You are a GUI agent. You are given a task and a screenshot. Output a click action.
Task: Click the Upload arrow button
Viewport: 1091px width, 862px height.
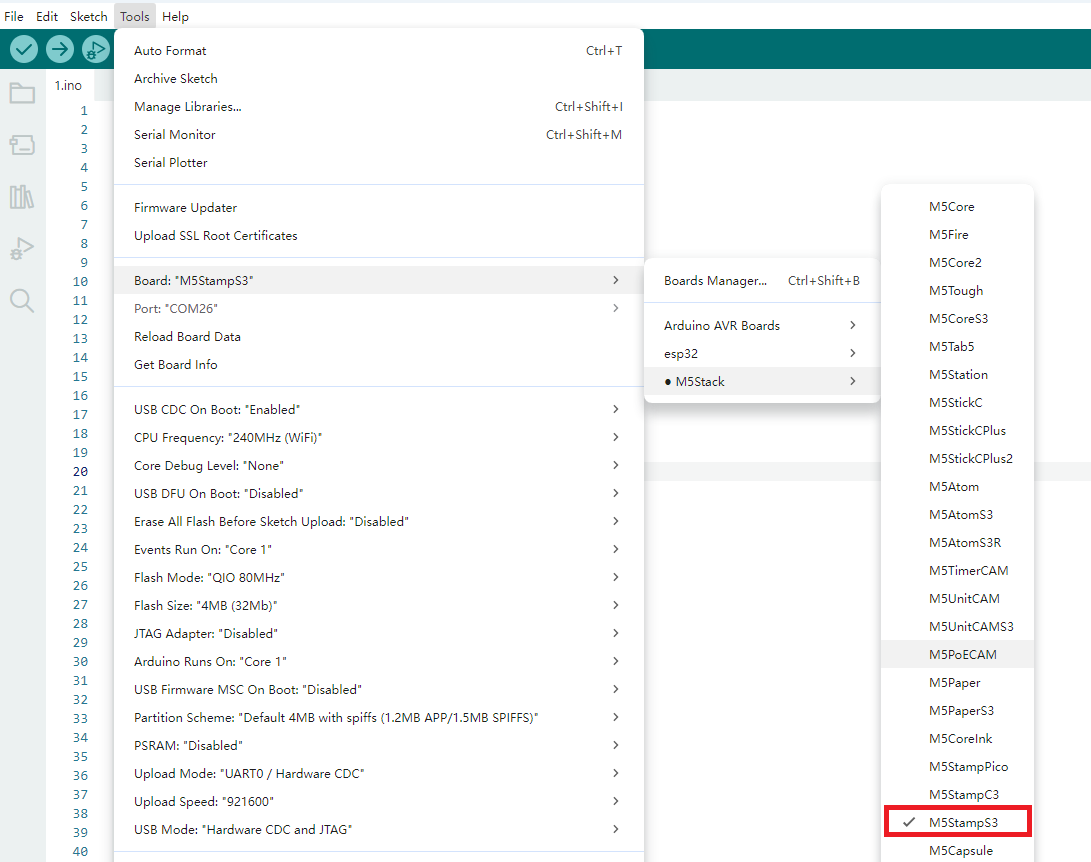point(60,49)
